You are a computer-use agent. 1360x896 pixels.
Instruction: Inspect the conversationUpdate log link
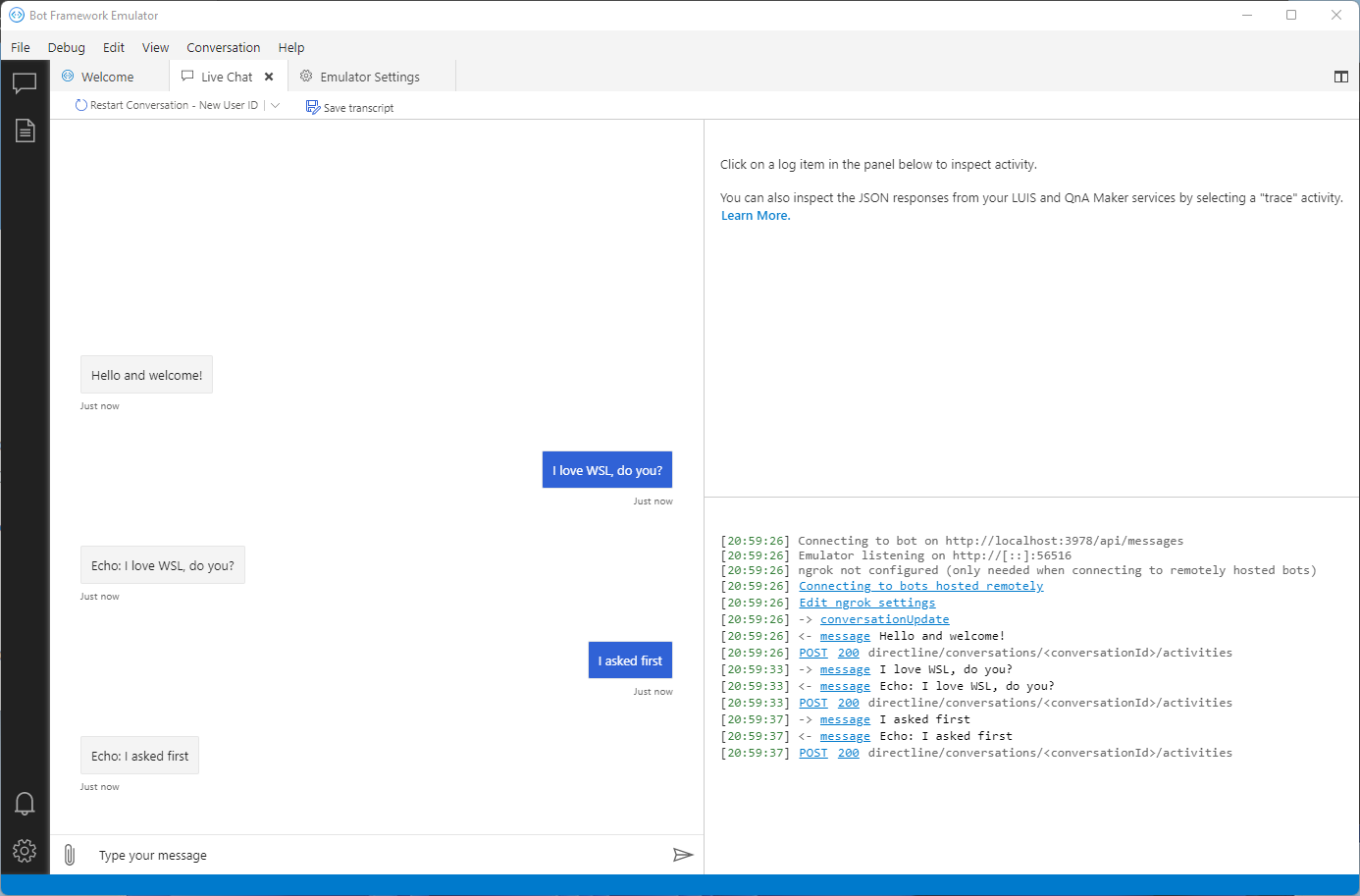pos(885,619)
